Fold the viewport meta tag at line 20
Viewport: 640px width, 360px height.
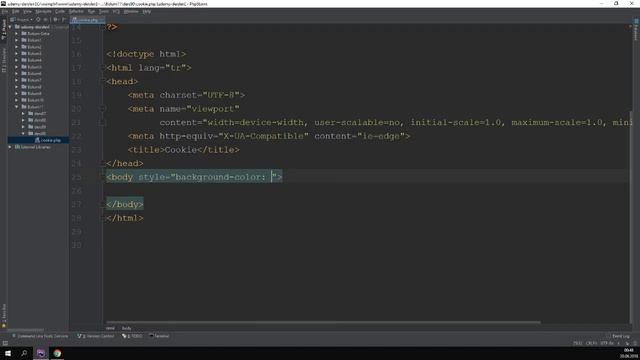point(103,109)
